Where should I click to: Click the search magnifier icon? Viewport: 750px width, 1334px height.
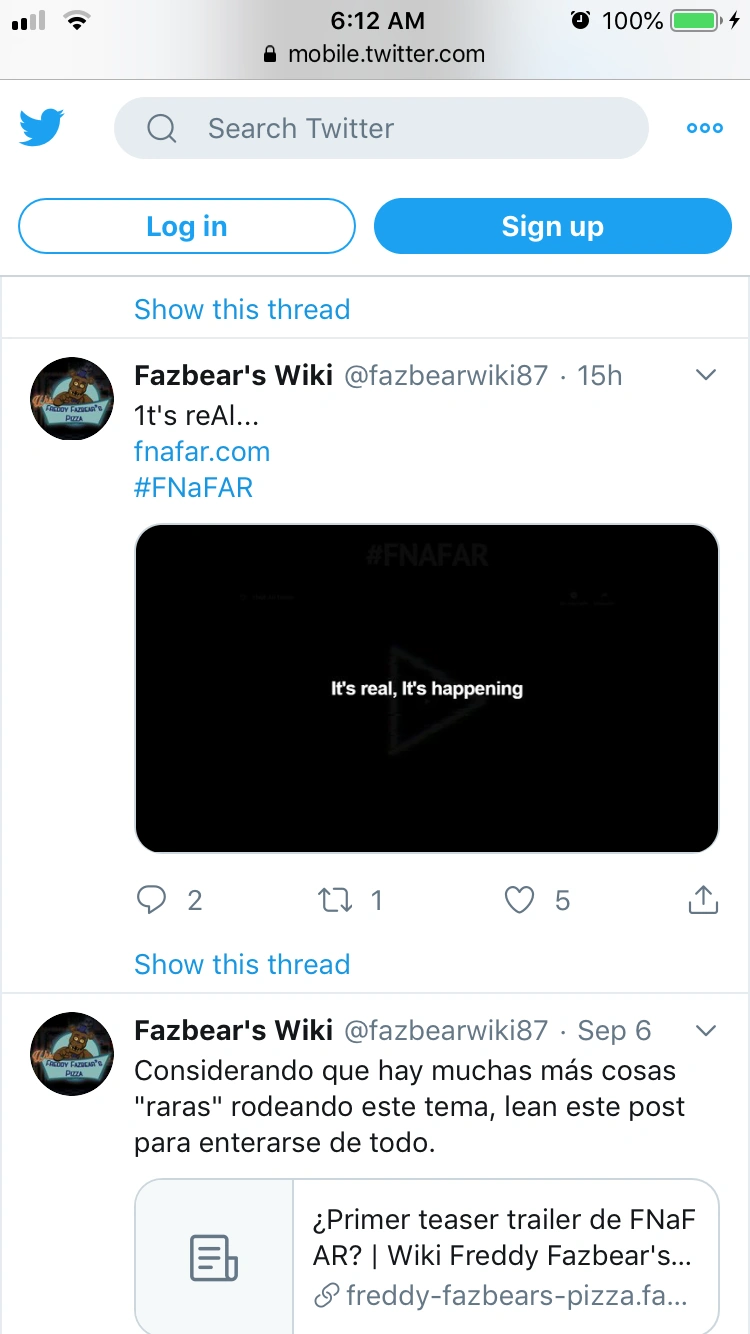tap(162, 128)
